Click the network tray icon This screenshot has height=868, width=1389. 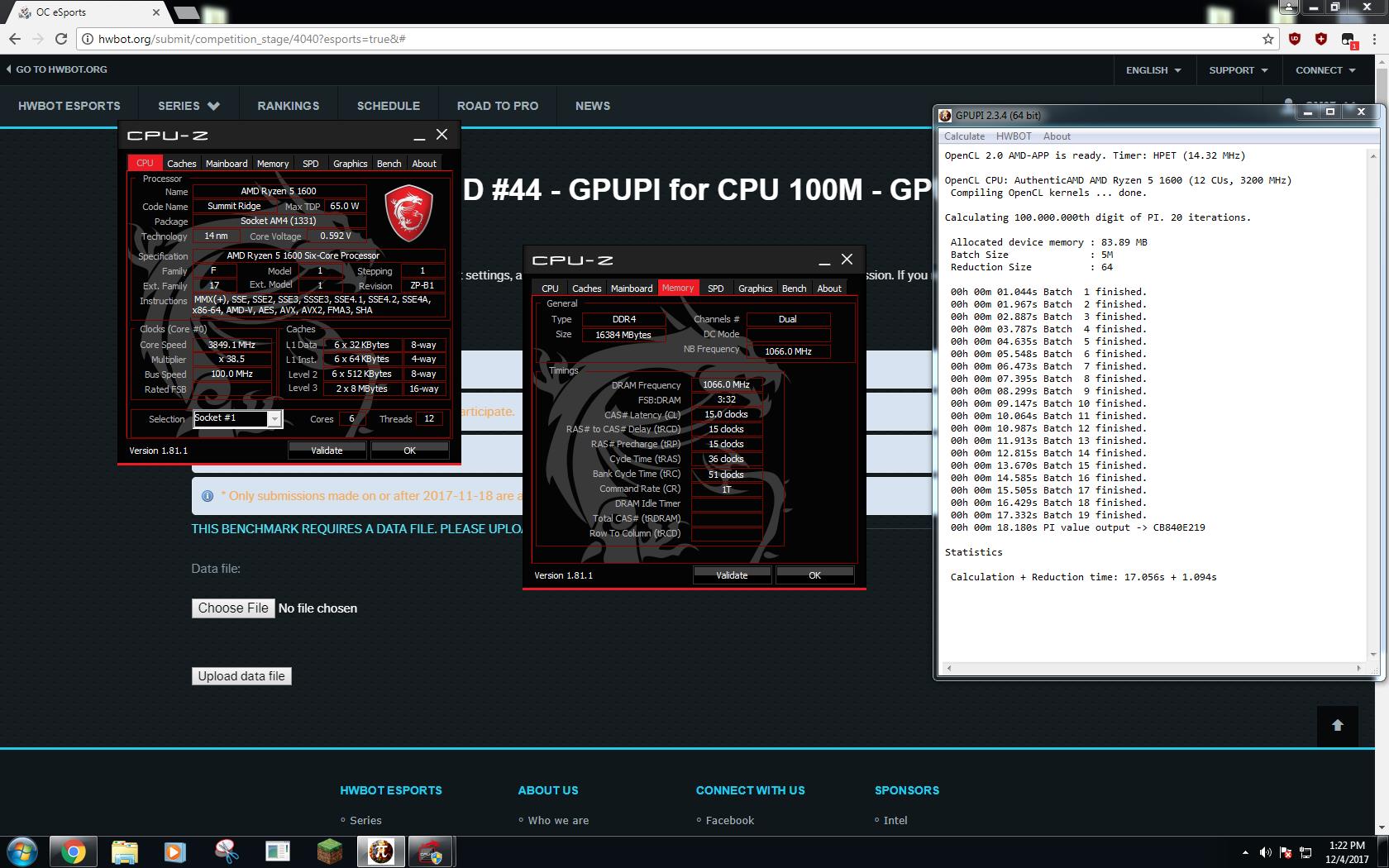(x=1306, y=852)
